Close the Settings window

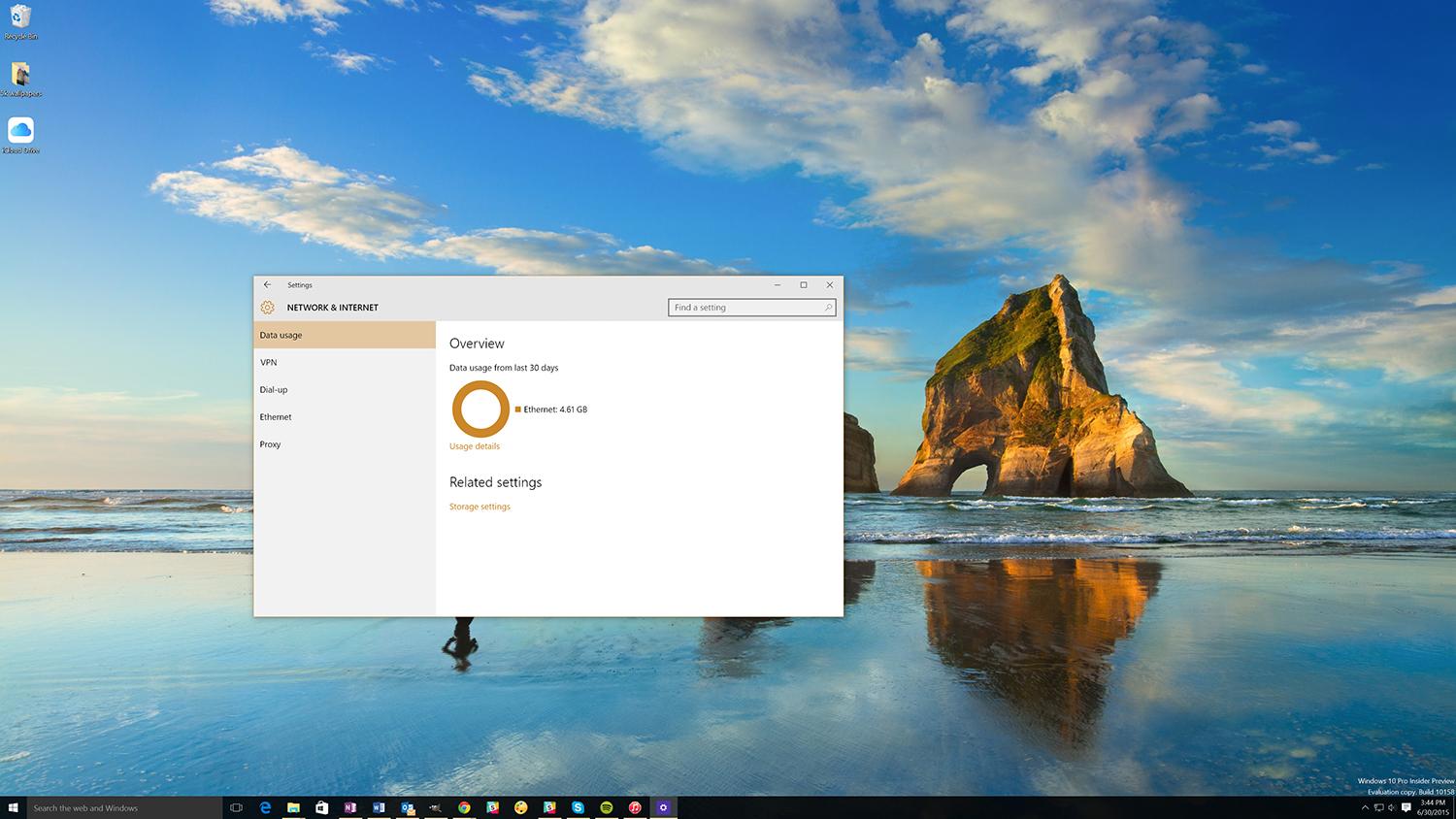tap(830, 284)
